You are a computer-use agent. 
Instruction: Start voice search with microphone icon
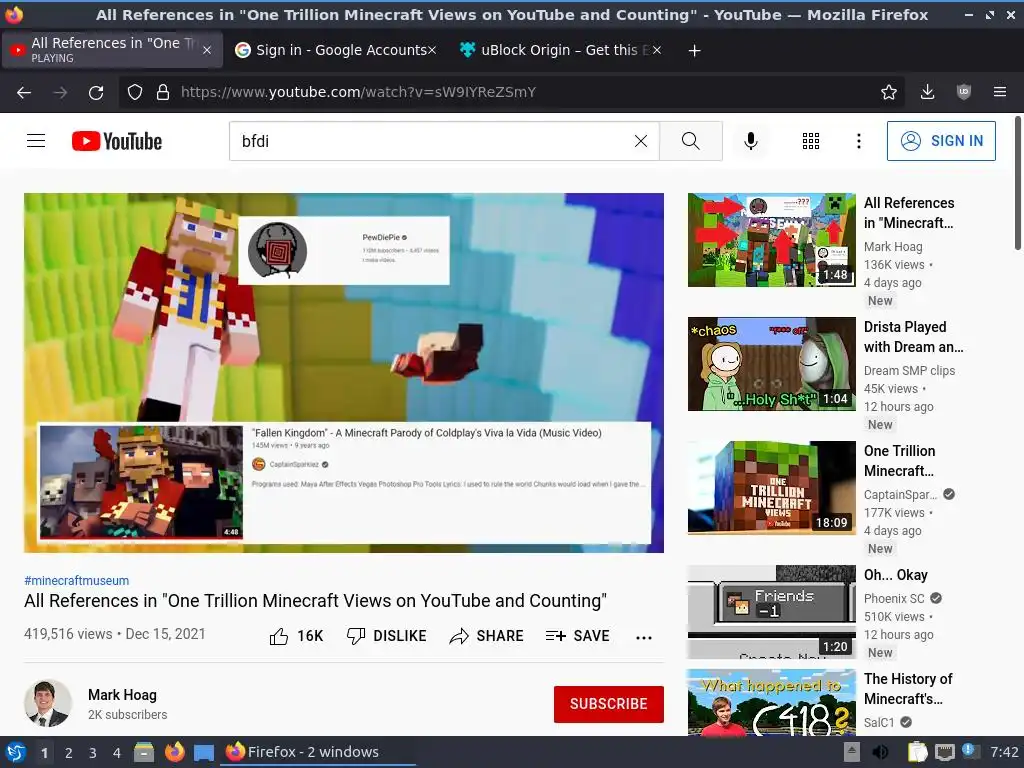[x=750, y=141]
